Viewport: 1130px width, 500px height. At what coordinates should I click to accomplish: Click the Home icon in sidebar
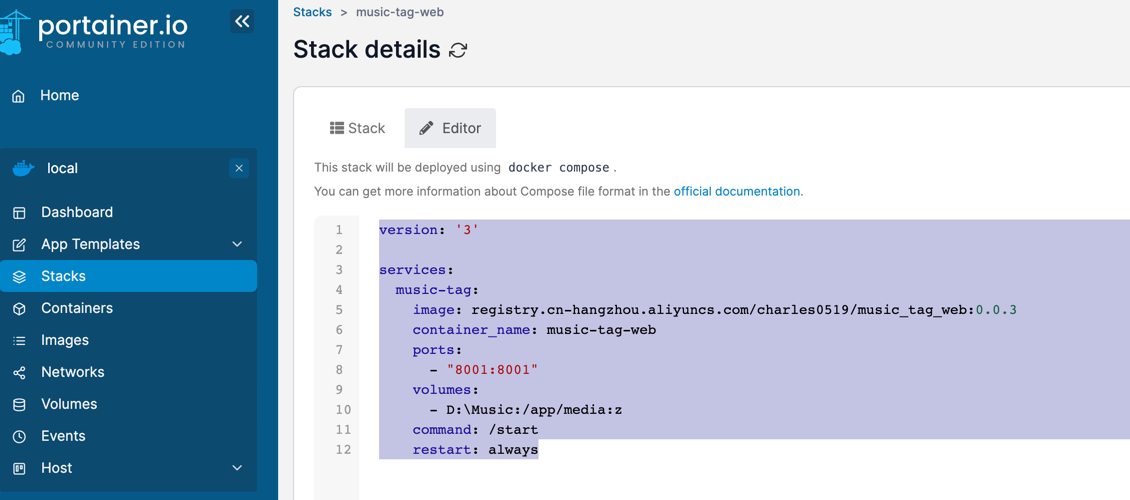[x=19, y=96]
